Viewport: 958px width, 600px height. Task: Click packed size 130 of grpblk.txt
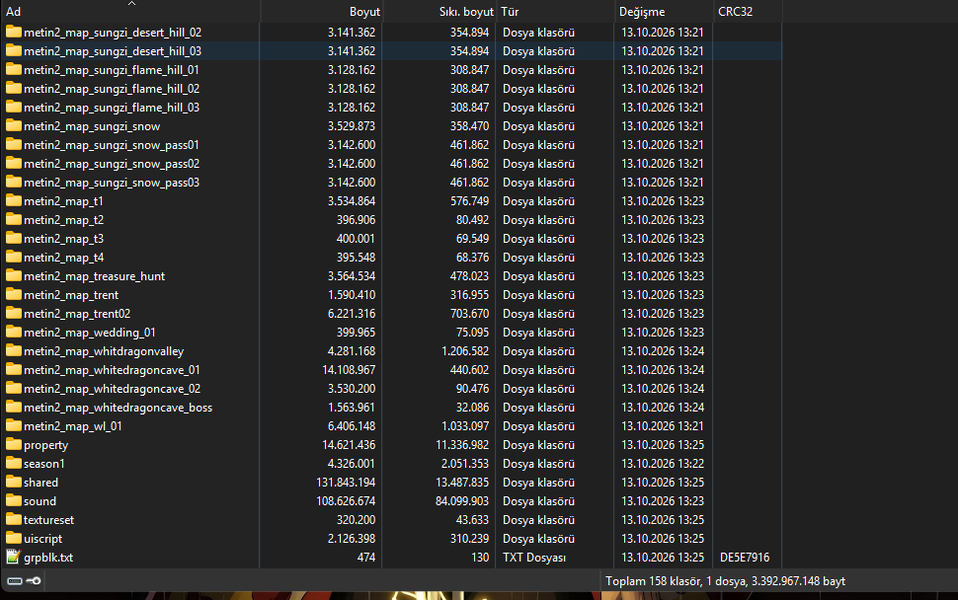480,557
